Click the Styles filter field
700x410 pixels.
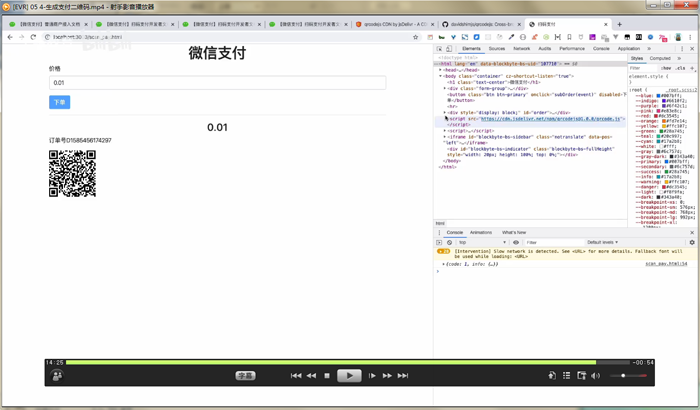(643, 68)
